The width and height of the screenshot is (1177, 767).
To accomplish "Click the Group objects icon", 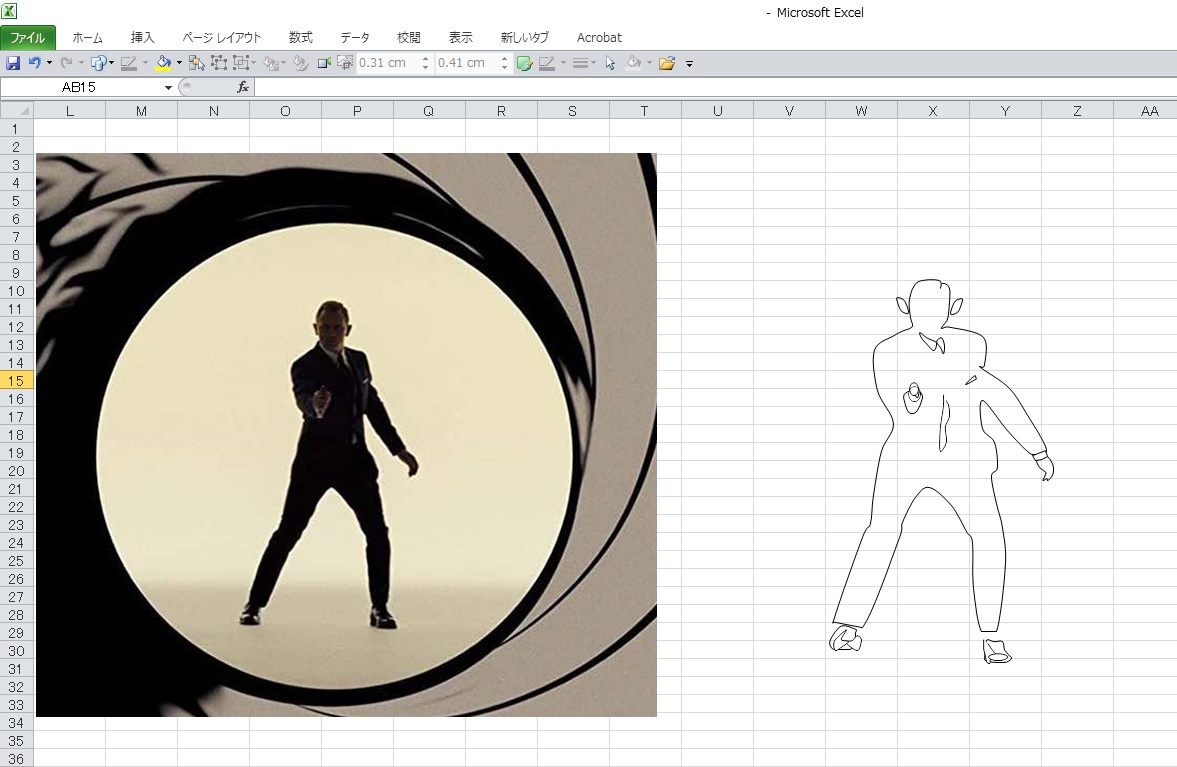I will point(219,63).
